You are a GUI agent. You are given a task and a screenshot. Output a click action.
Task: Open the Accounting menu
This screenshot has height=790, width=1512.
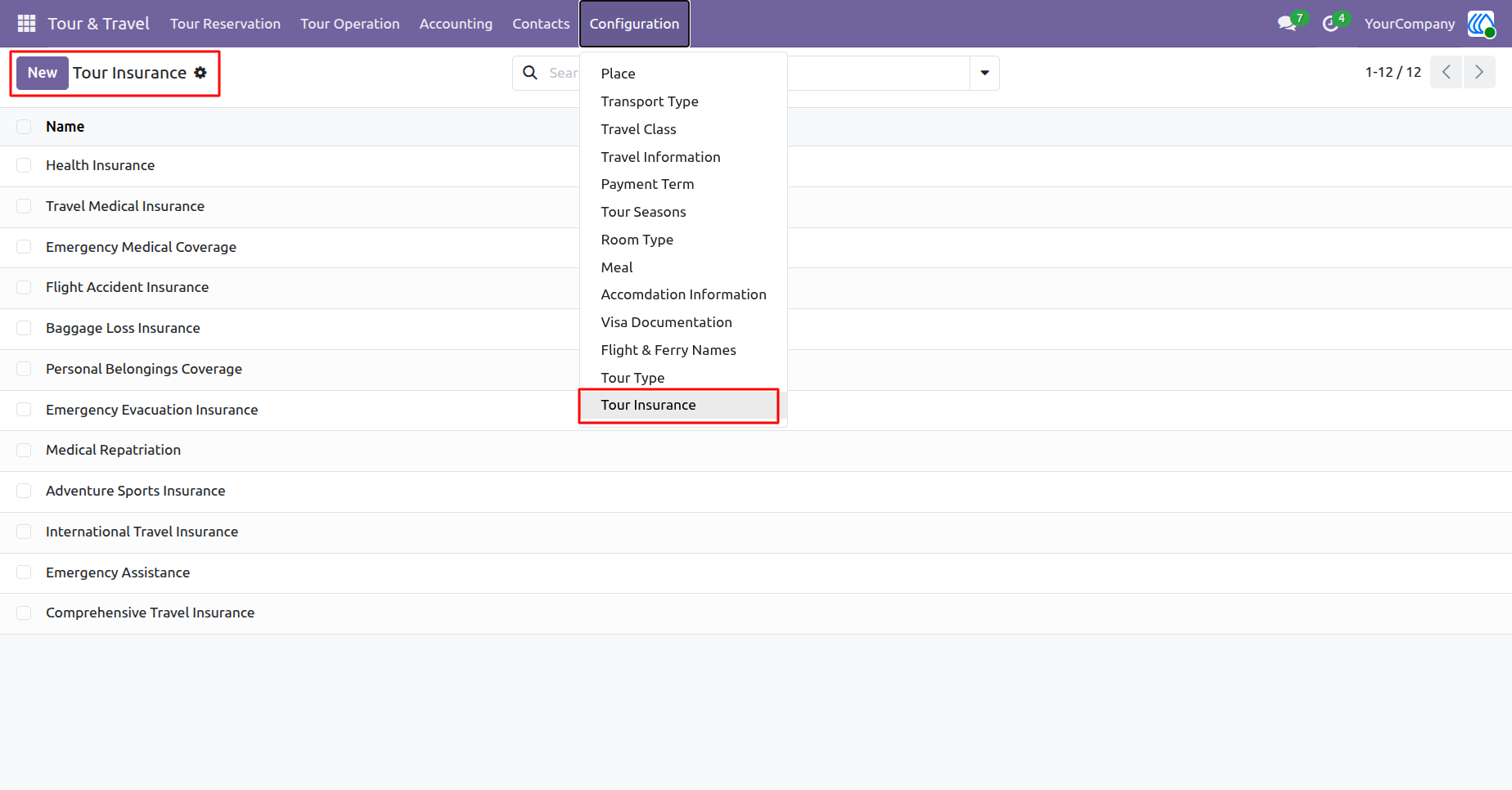[456, 24]
